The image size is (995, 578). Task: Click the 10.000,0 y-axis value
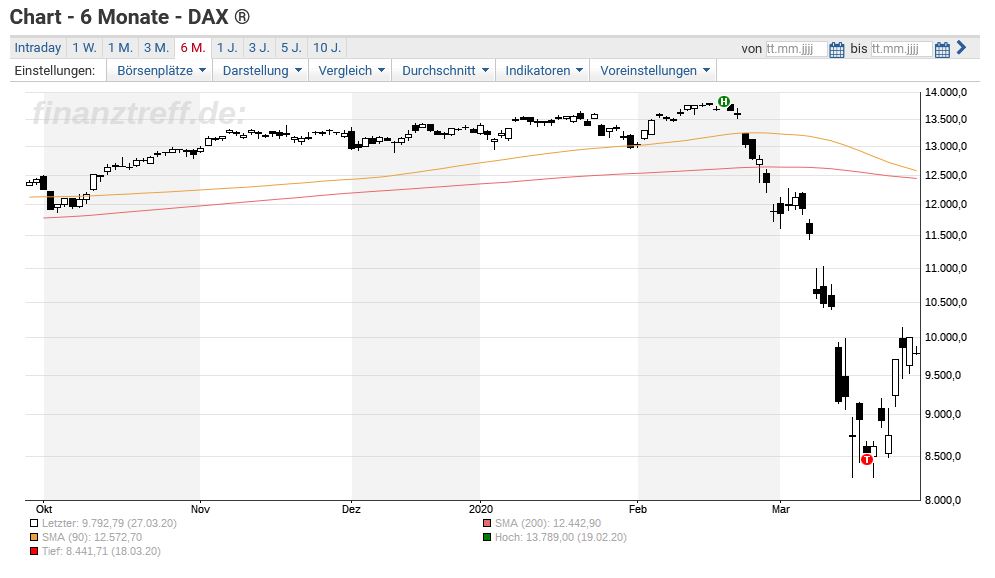click(x=946, y=338)
